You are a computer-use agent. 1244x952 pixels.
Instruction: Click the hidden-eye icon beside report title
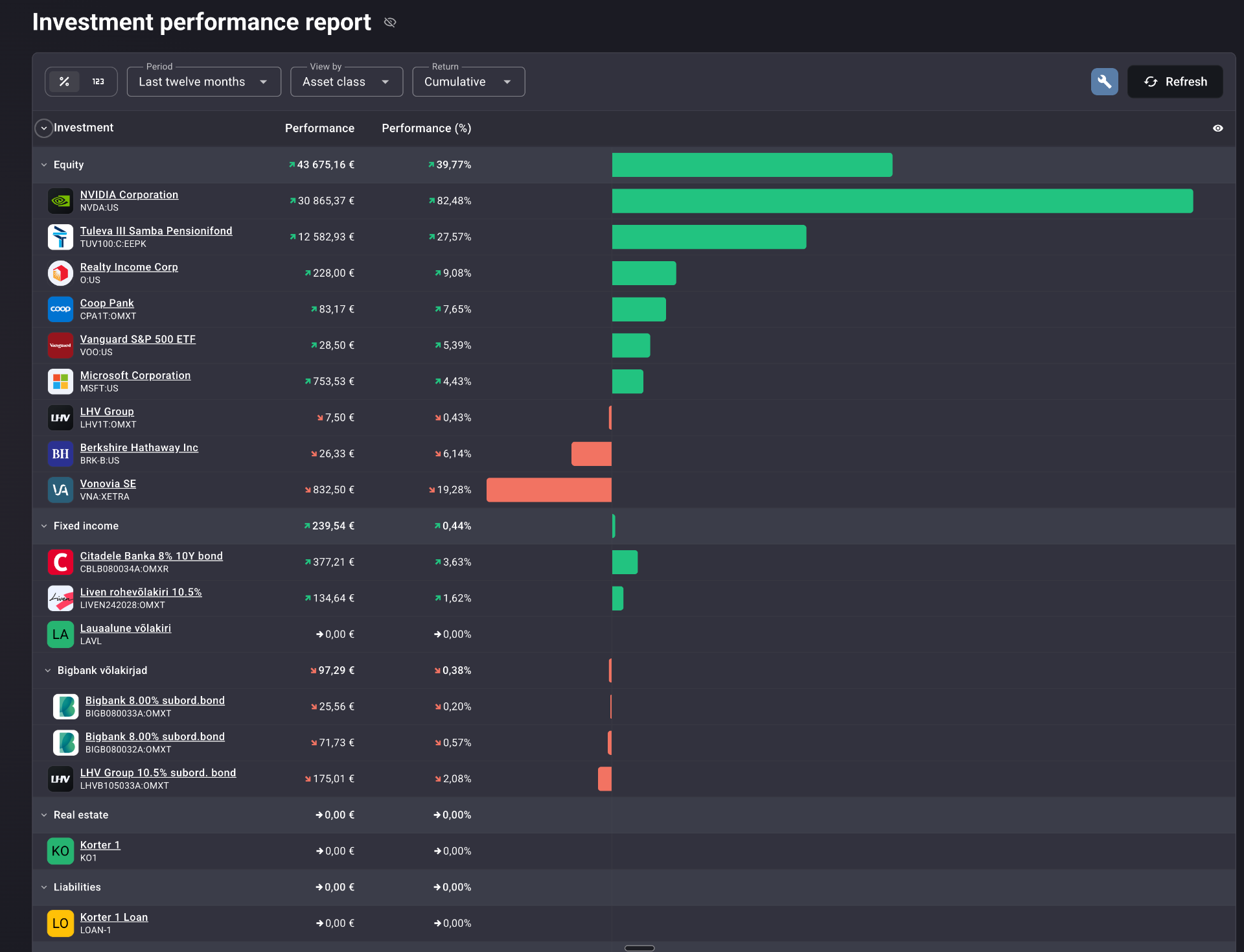(390, 23)
